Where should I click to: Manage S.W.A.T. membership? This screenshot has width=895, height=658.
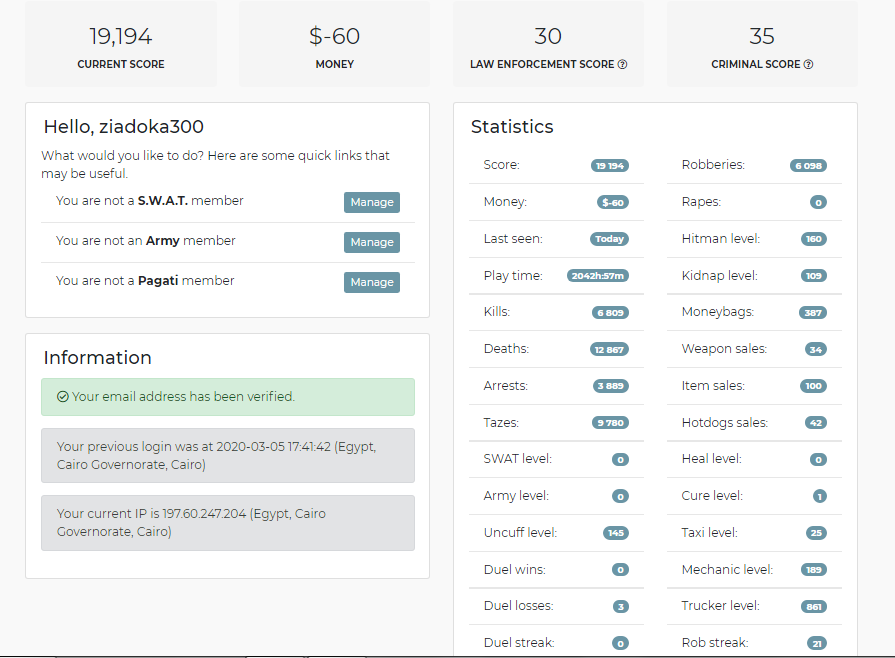point(372,202)
